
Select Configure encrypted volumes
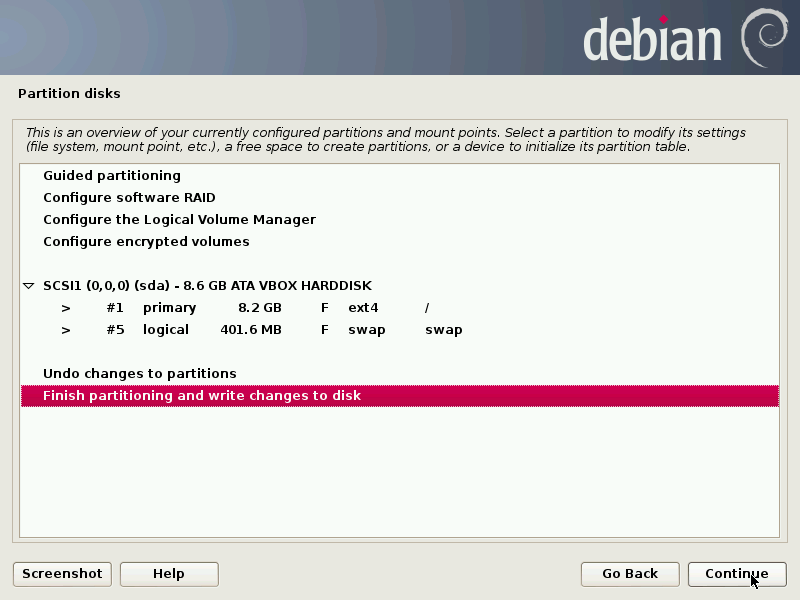pos(400,241)
